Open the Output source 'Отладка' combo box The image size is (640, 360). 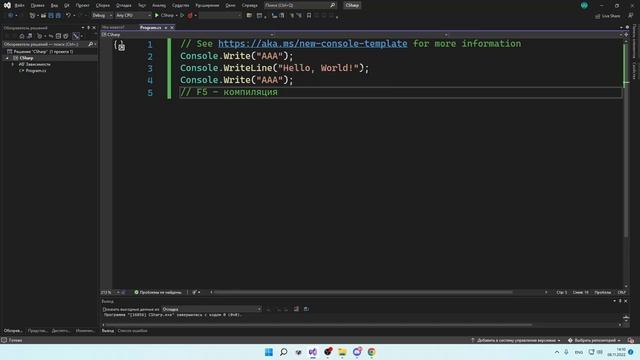(x=211, y=309)
